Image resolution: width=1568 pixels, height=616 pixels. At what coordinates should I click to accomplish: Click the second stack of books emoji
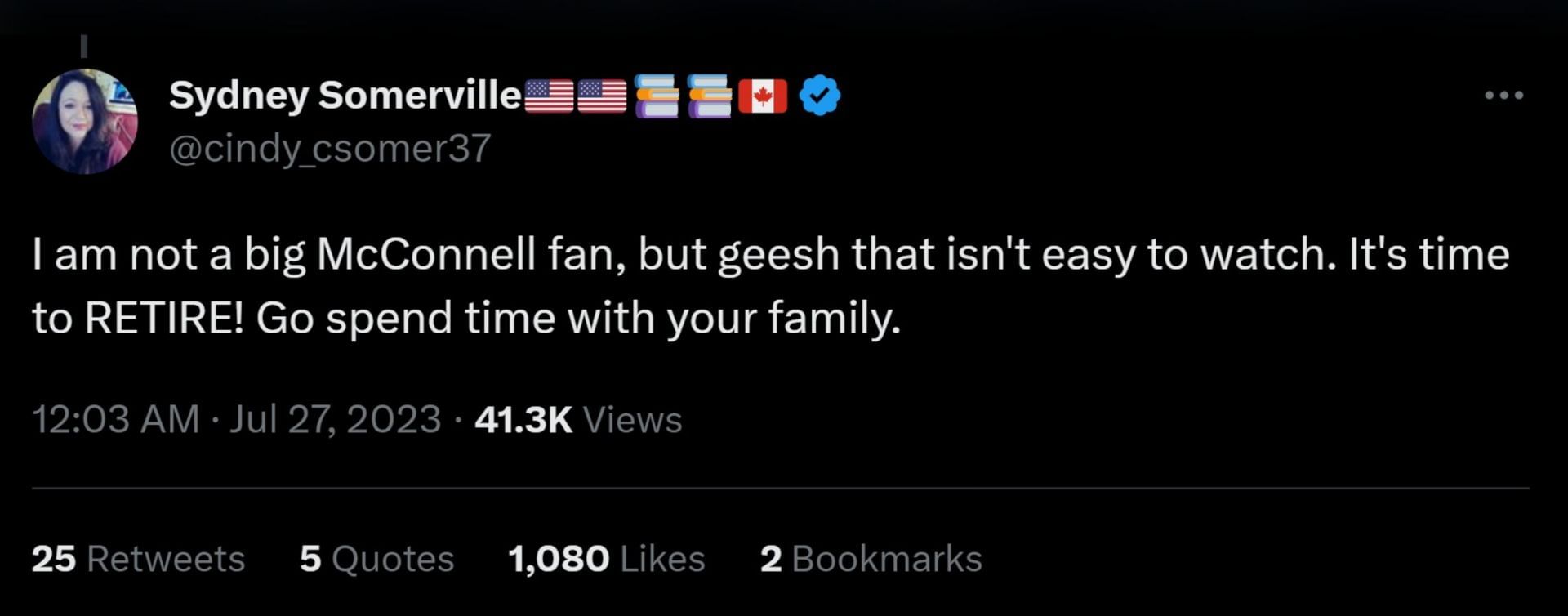[x=710, y=96]
